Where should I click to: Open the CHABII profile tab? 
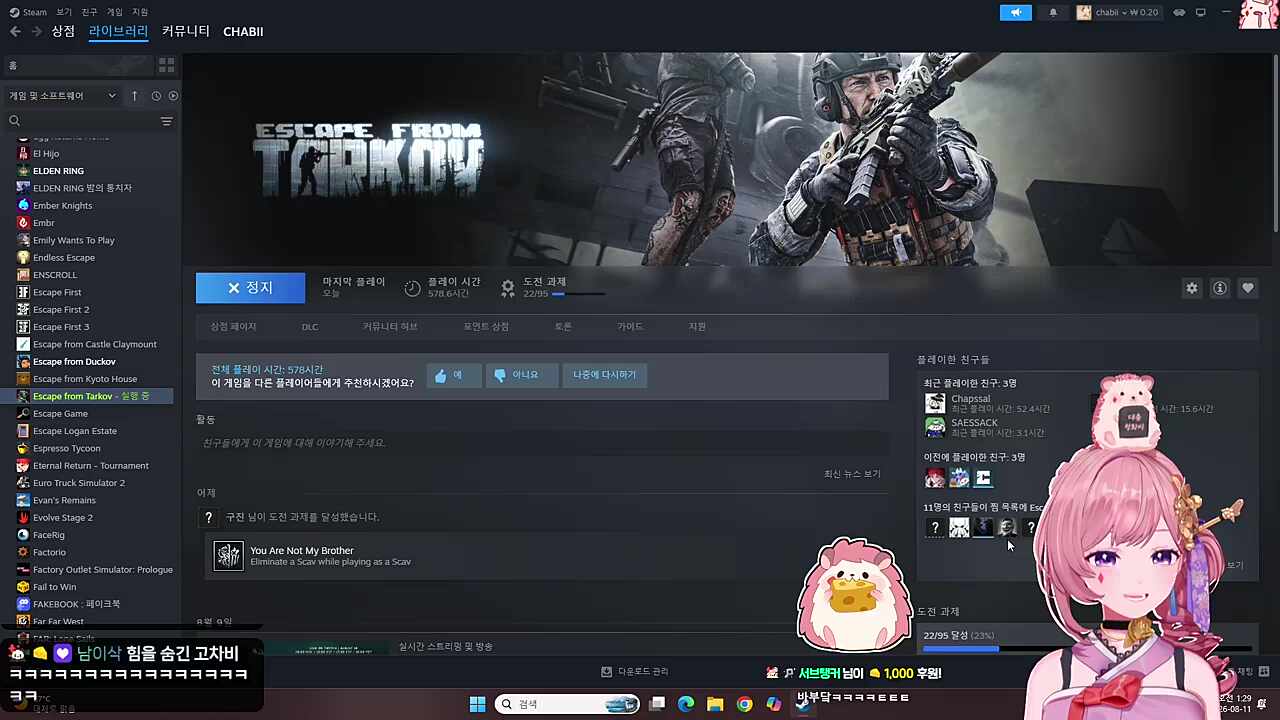click(243, 32)
